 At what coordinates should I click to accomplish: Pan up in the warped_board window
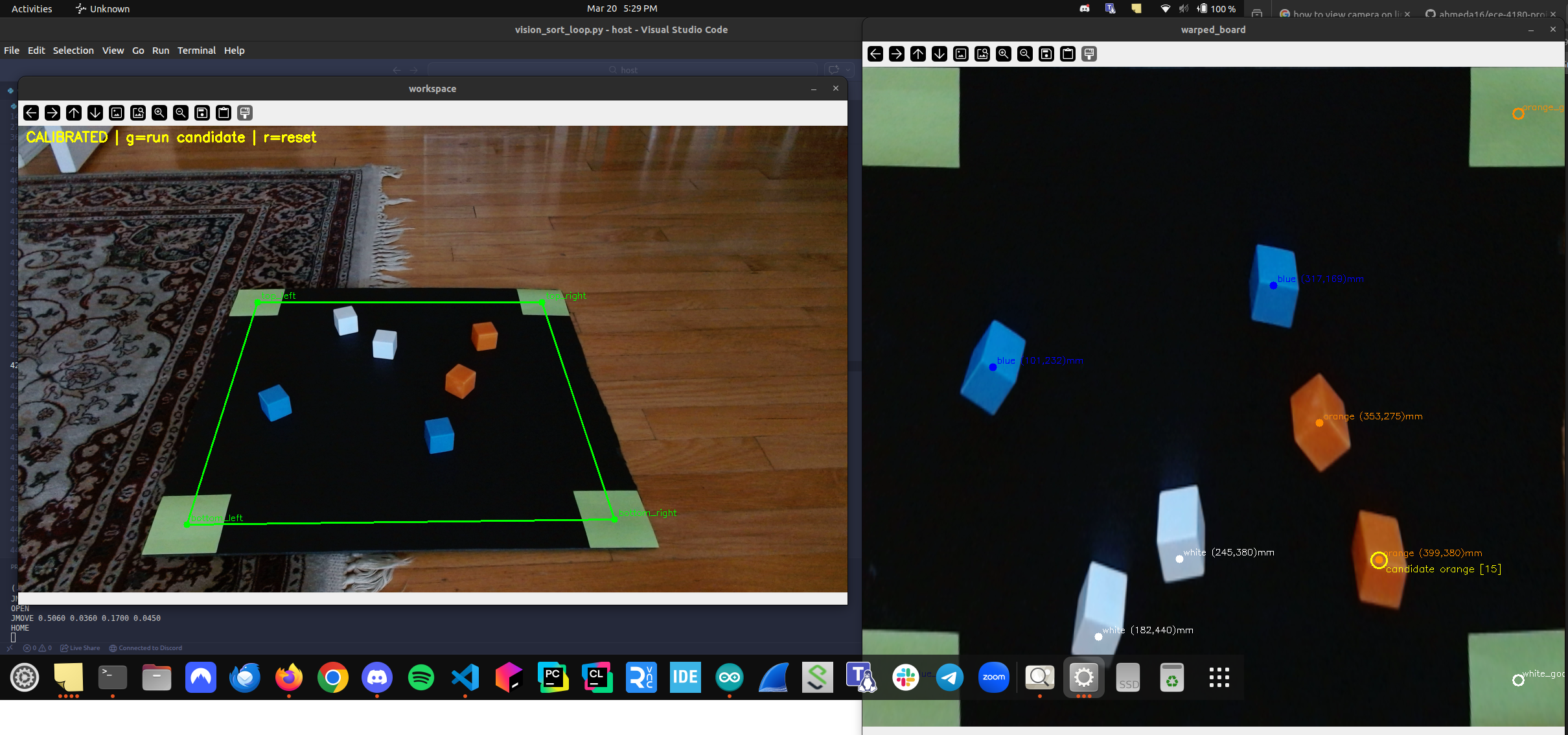point(918,54)
